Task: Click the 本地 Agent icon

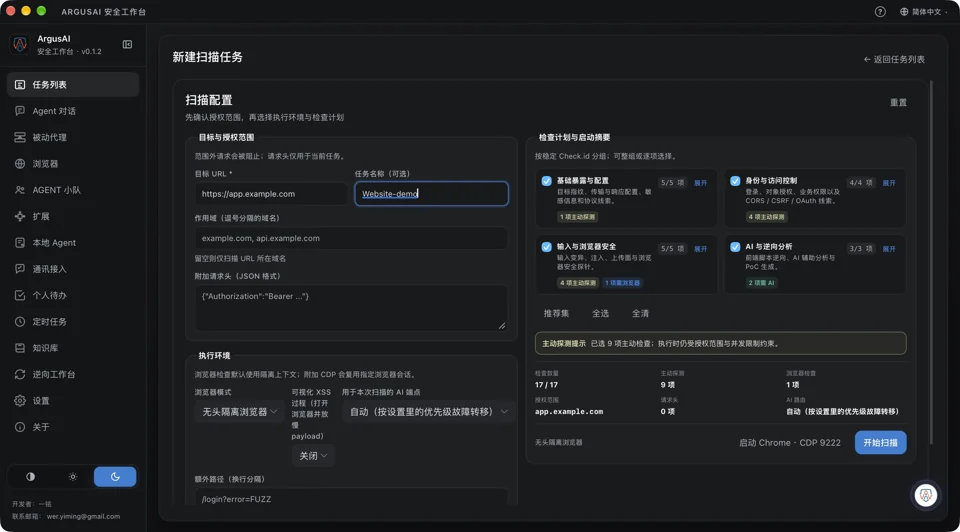Action: click(20, 242)
